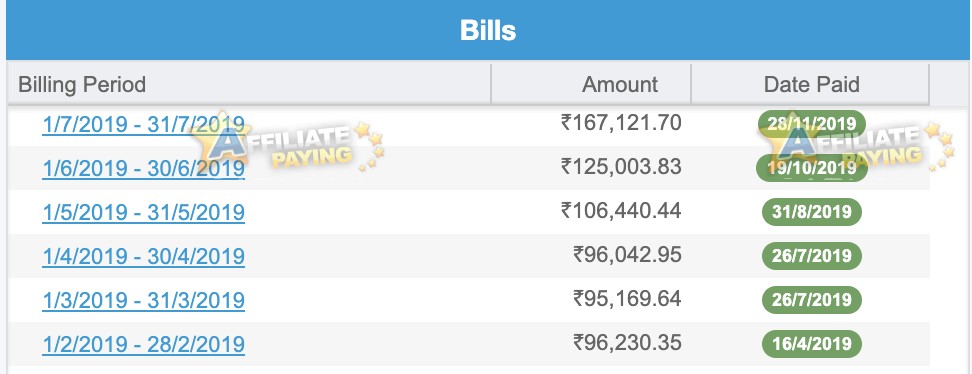
Task: Open the 1/4/2019 - 30/4/2019 billing period
Action: [x=143, y=256]
